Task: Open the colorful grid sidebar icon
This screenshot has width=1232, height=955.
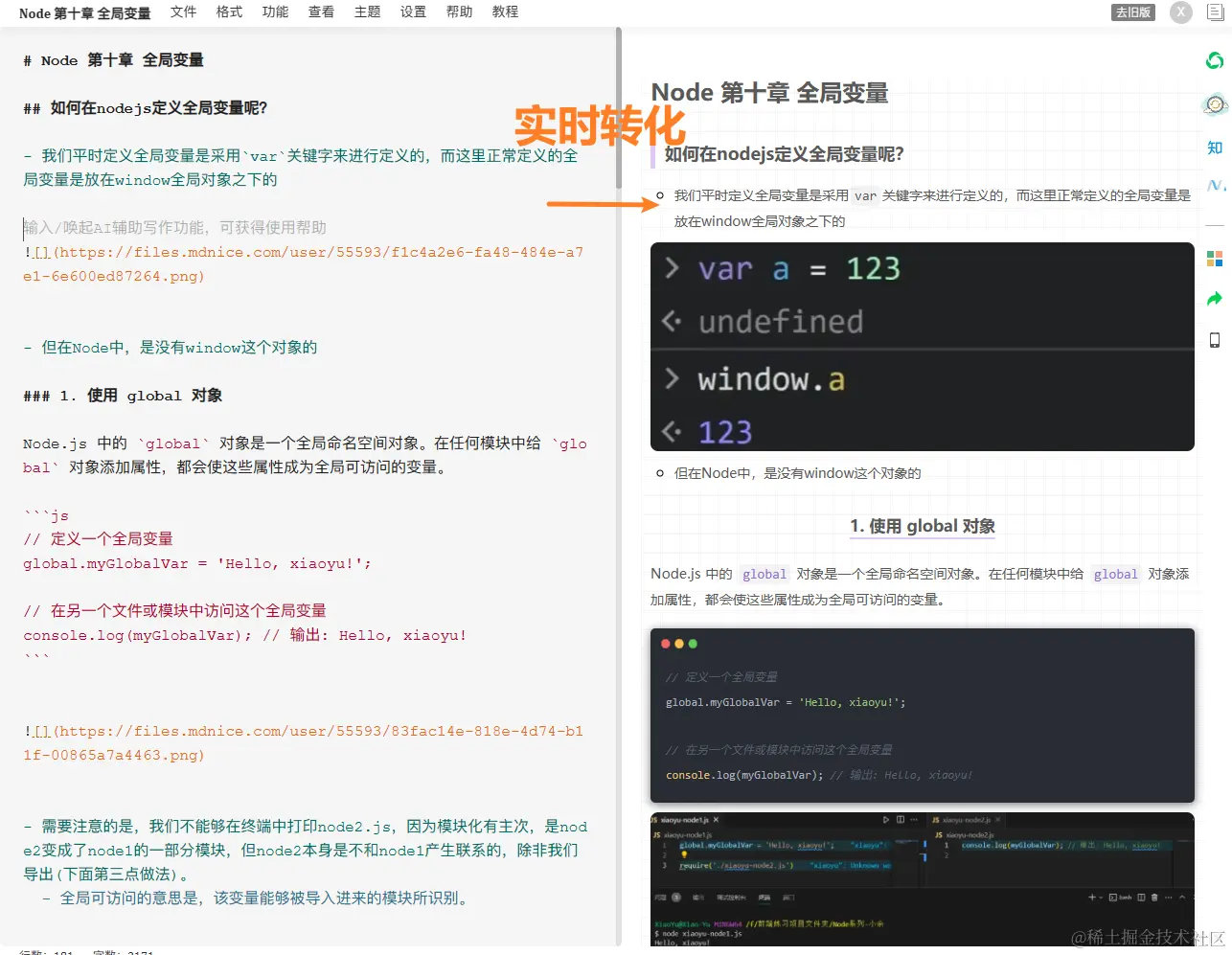Action: (x=1215, y=259)
